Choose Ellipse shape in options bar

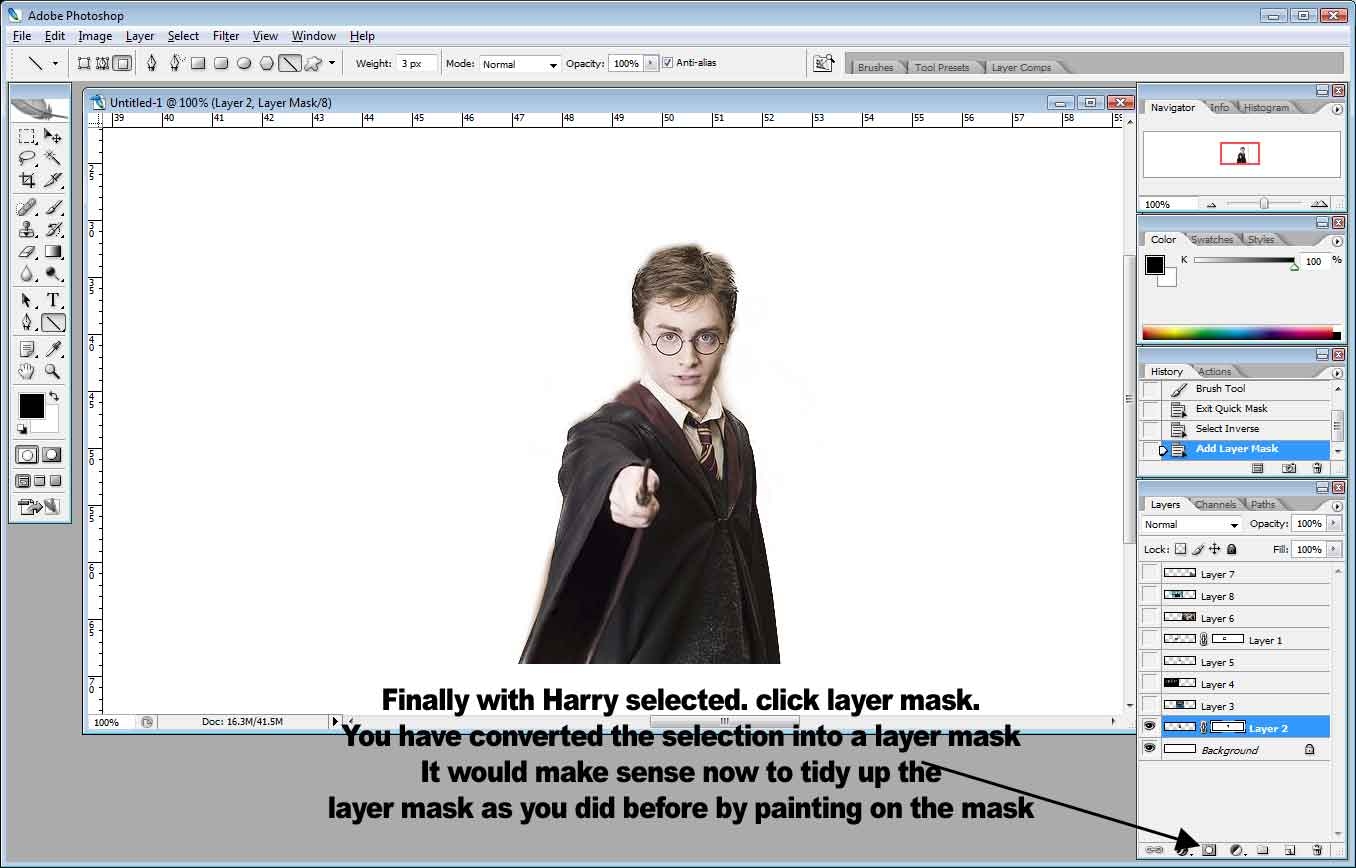point(244,63)
